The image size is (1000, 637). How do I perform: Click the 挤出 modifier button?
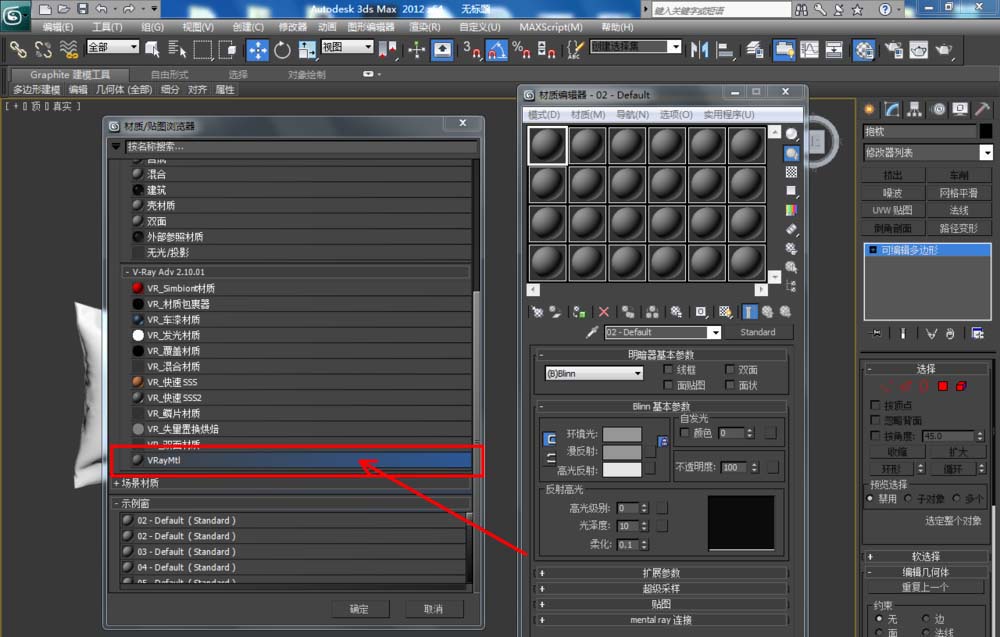tap(892, 175)
